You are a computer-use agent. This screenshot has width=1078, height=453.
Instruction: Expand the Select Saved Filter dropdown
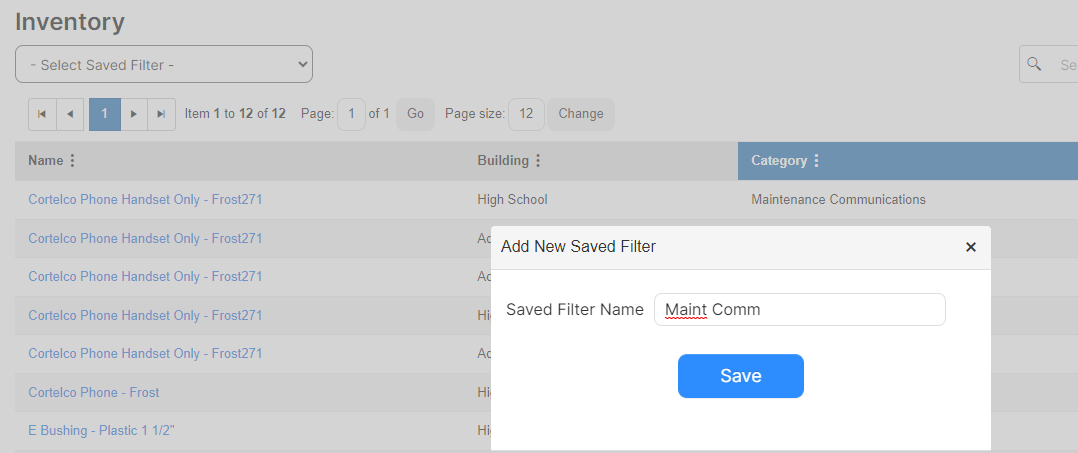tap(164, 65)
